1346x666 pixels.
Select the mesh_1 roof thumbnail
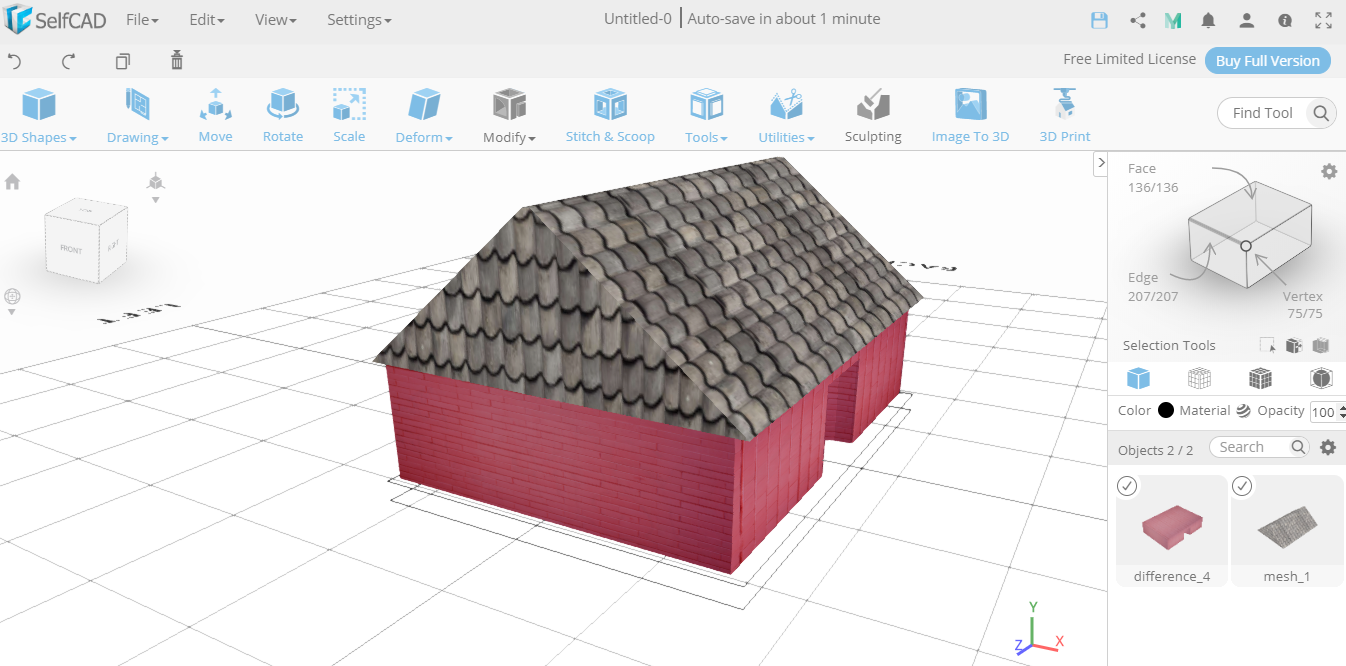pyautogui.click(x=1287, y=530)
